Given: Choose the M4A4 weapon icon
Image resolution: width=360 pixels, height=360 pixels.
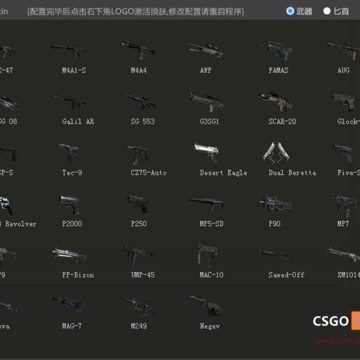Looking at the screenshot, I should tap(138, 50).
